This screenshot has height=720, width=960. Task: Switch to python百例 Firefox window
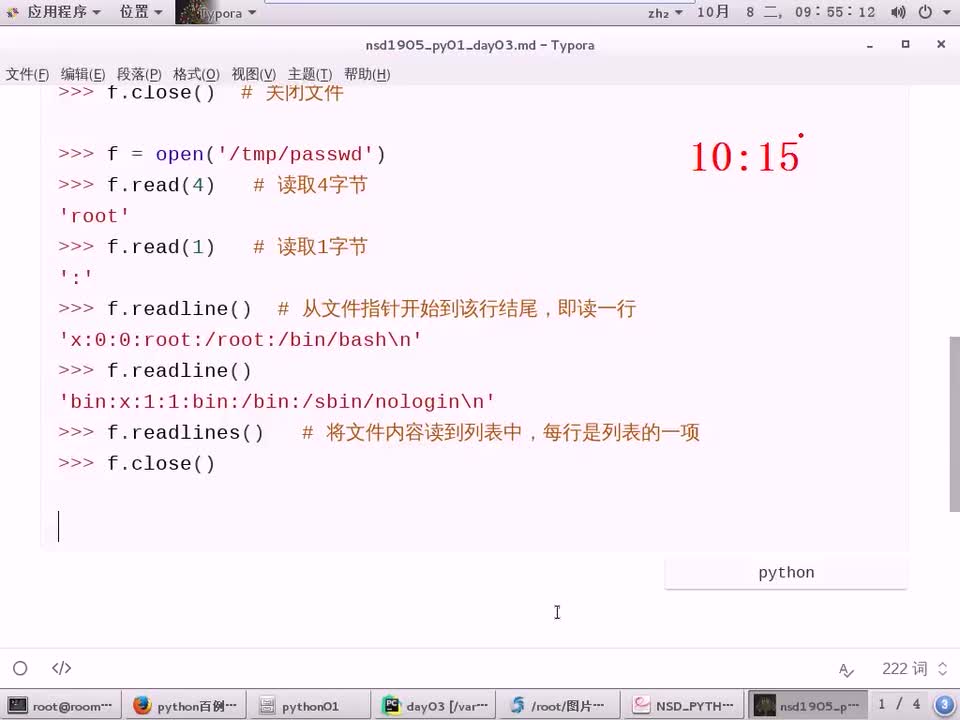click(185, 706)
